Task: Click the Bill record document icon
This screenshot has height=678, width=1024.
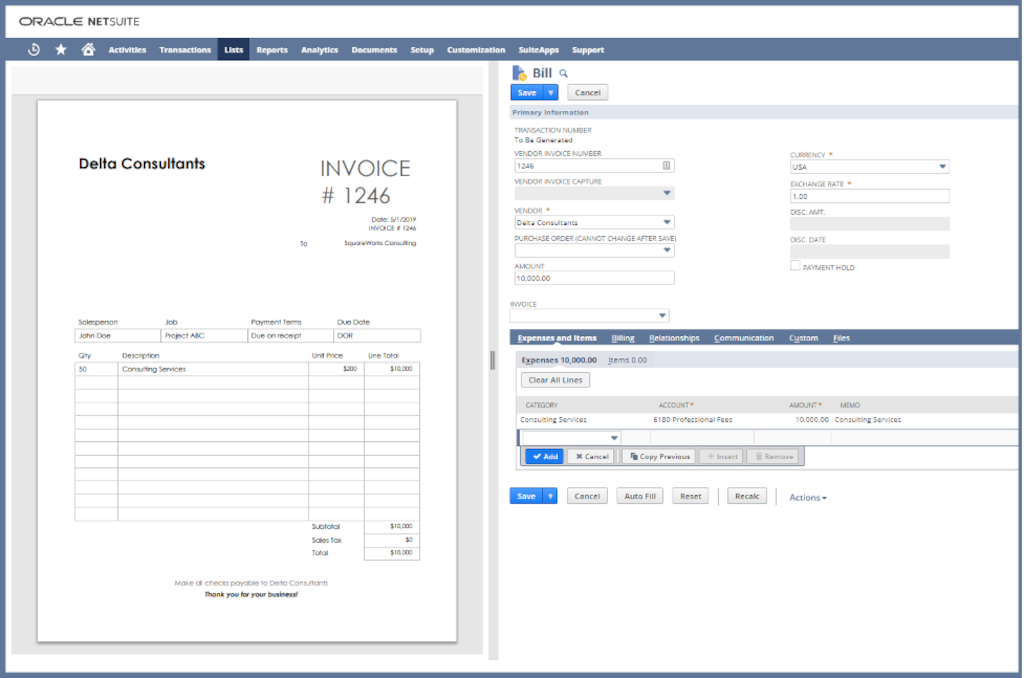Action: coord(519,73)
